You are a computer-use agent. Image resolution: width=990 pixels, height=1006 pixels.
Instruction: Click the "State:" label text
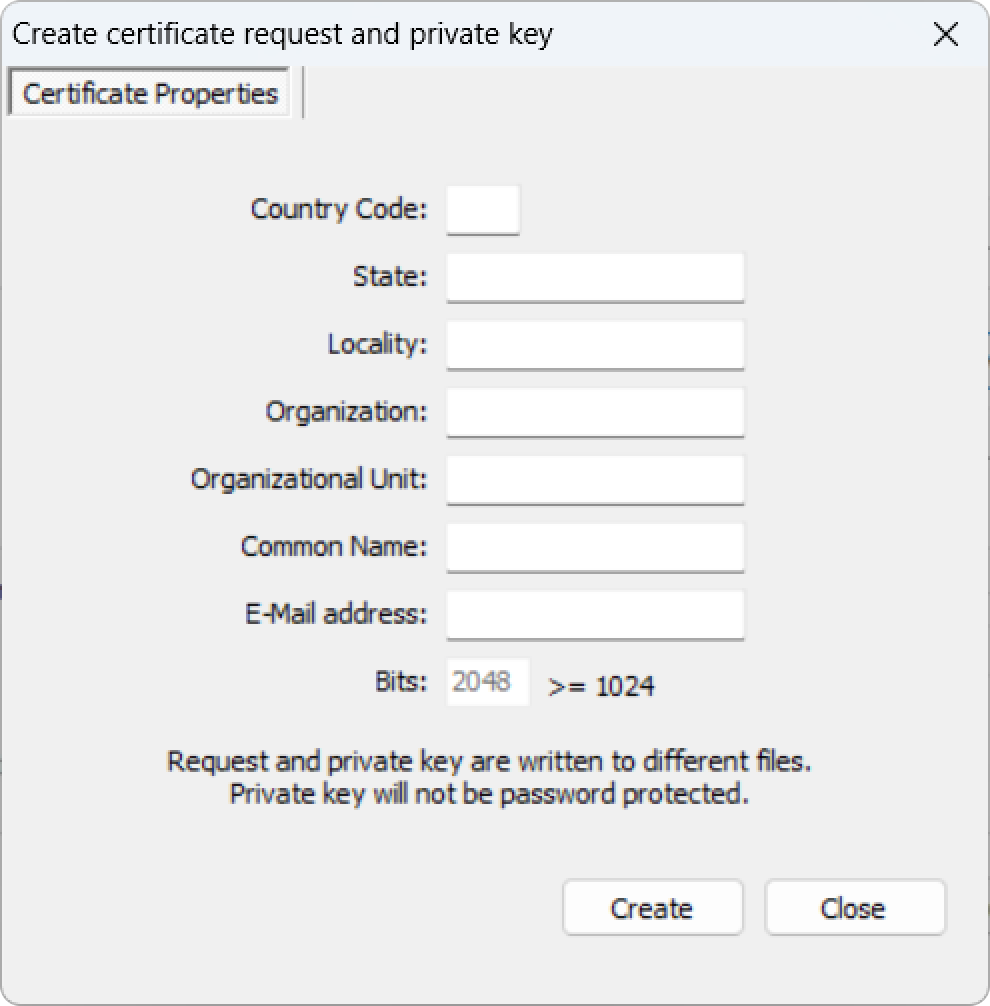390,277
